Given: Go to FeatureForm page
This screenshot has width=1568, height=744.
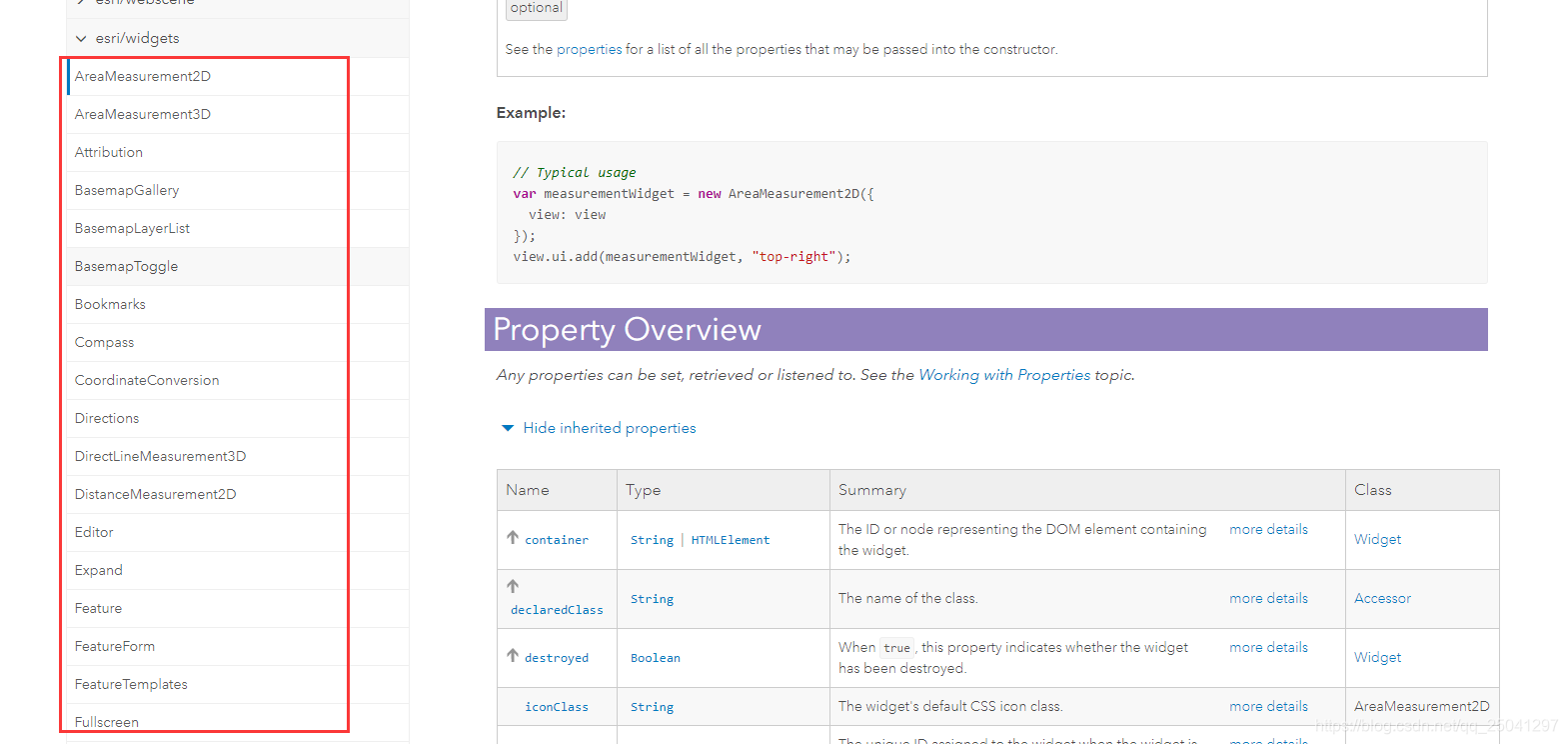Looking at the screenshot, I should [x=115, y=647].
